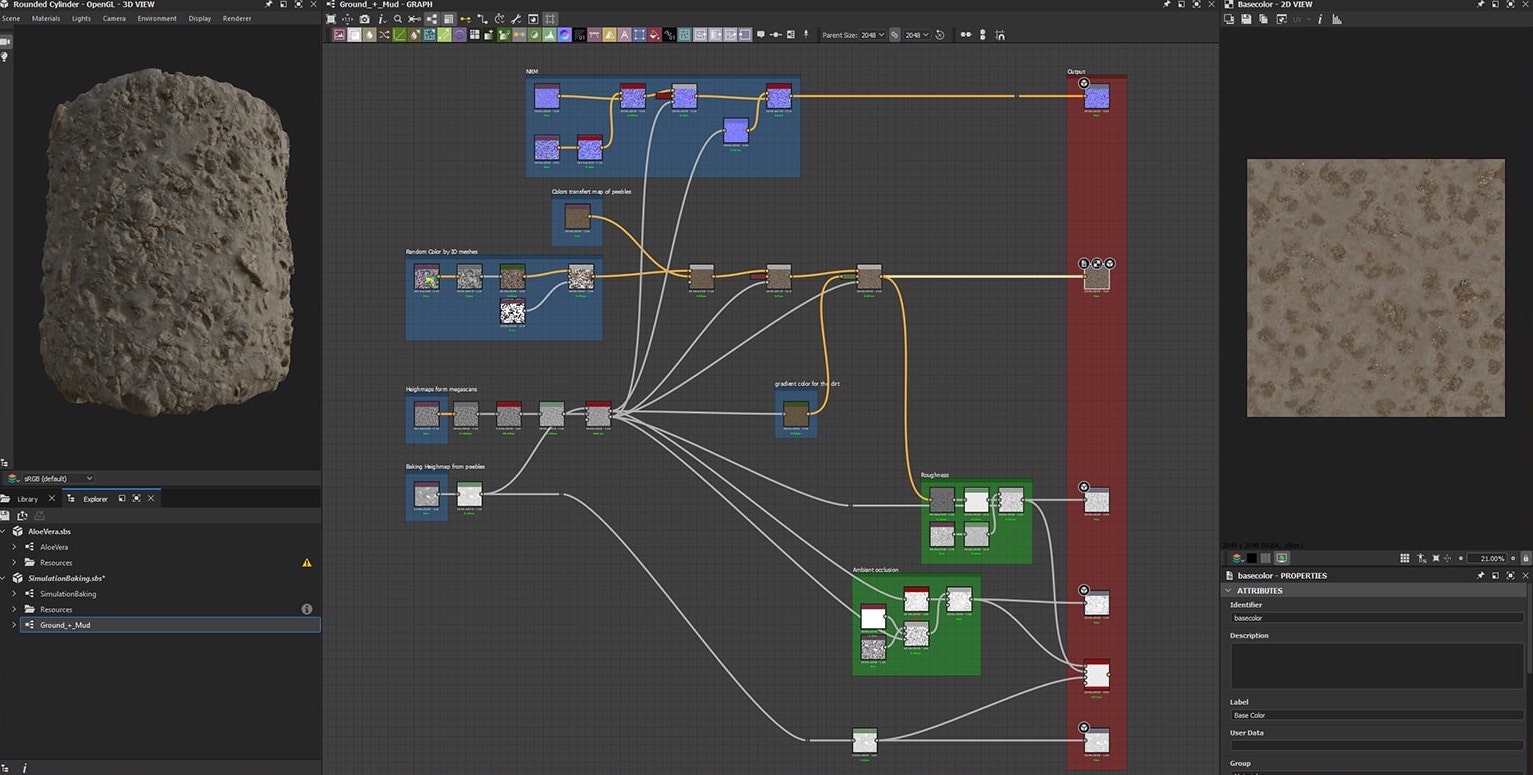1533x775 pixels.
Task: Collapse the ATTRIBUTES section in Properties
Action: point(1229,591)
